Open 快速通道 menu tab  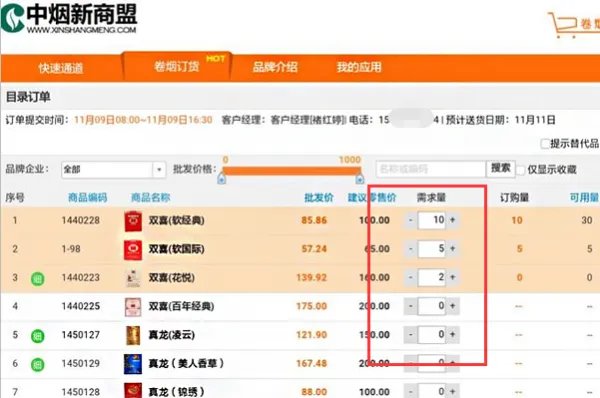[x=61, y=68]
